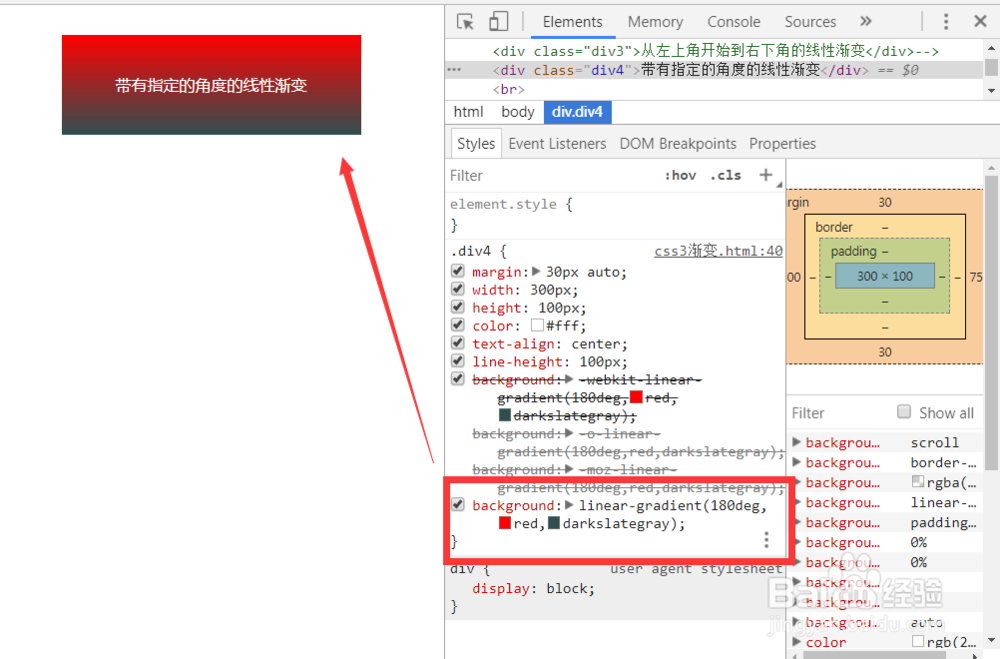Click the display: block declaration

[533, 588]
